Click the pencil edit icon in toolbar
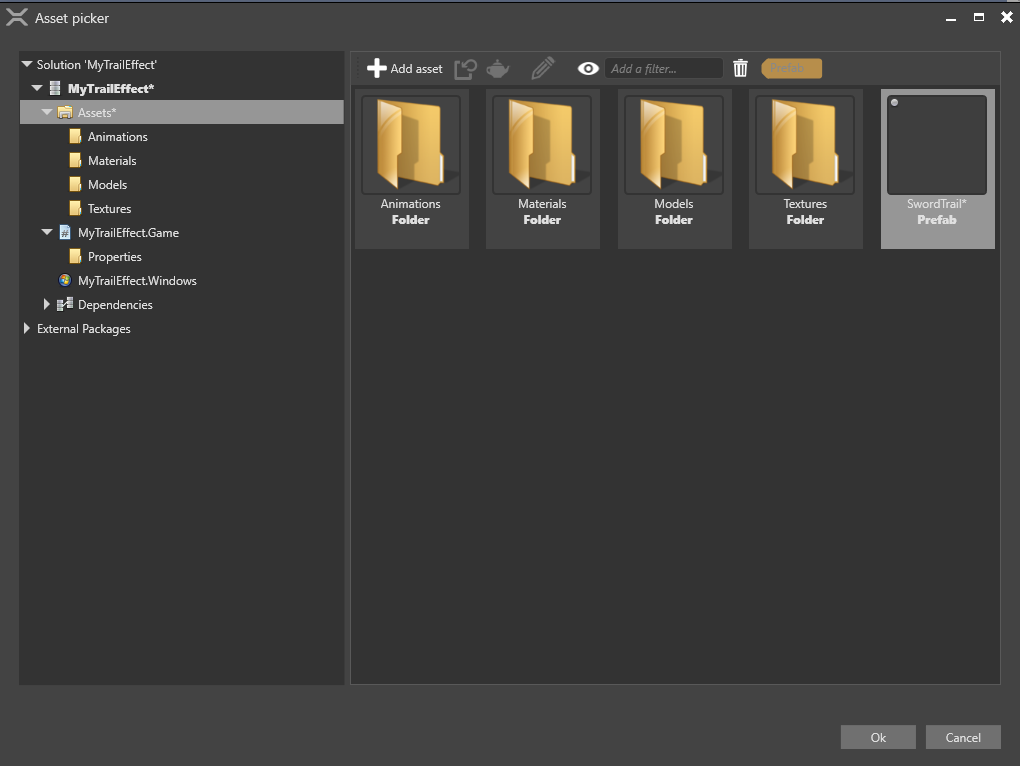 point(542,68)
